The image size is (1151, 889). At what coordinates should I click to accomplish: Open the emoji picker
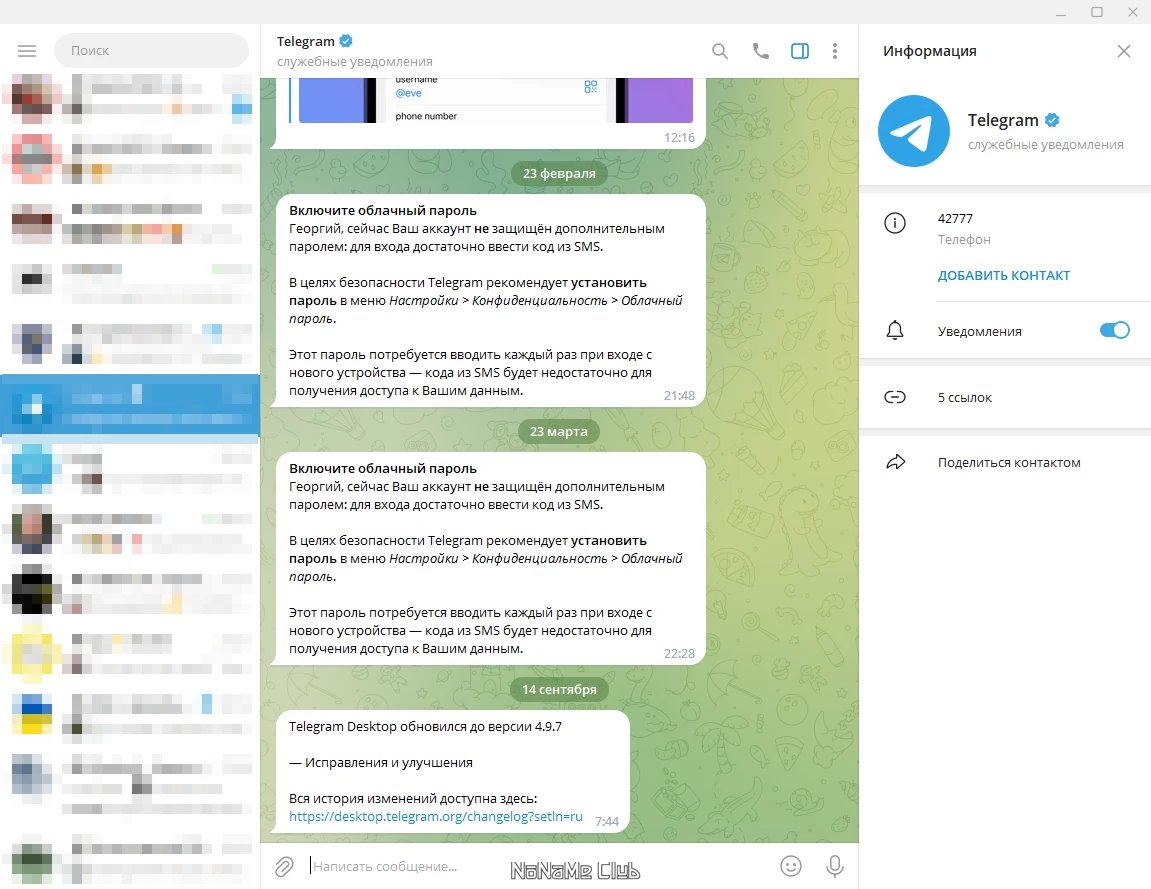pos(791,865)
